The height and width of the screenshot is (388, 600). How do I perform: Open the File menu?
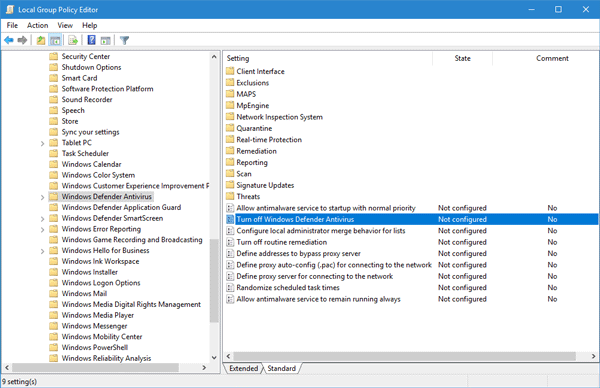click(x=12, y=25)
